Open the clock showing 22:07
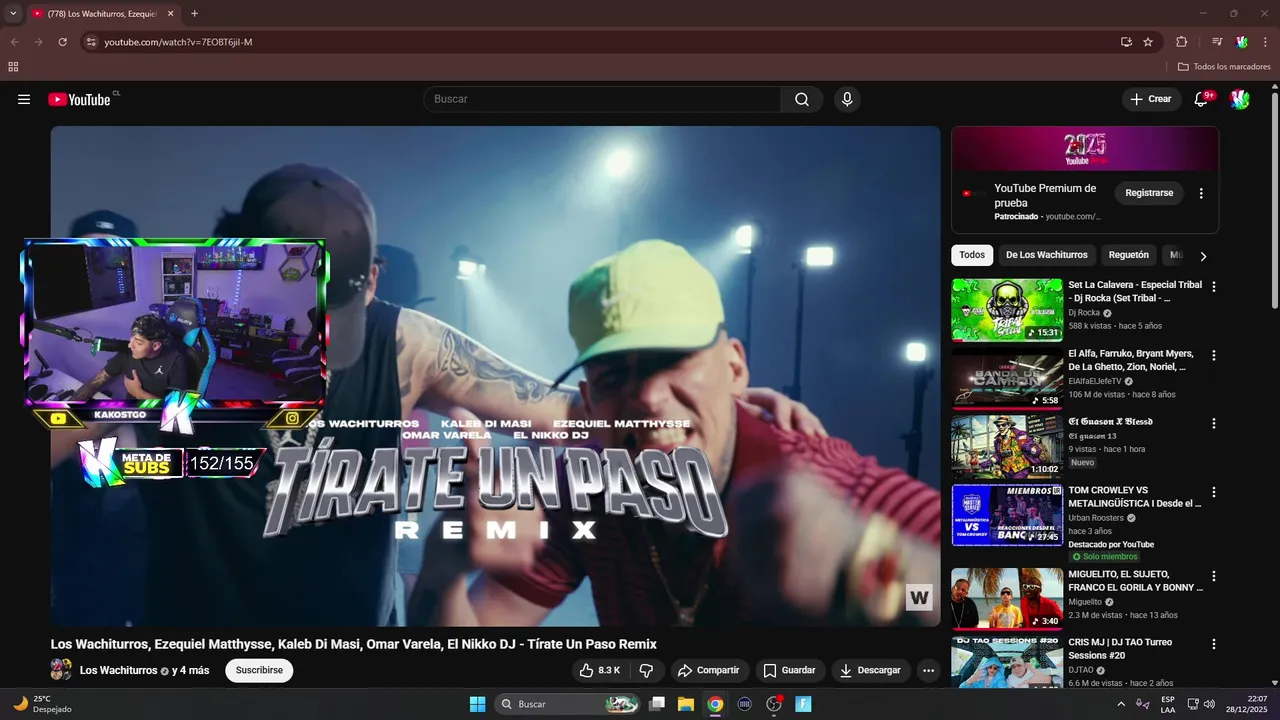The image size is (1280, 720). (x=1249, y=704)
